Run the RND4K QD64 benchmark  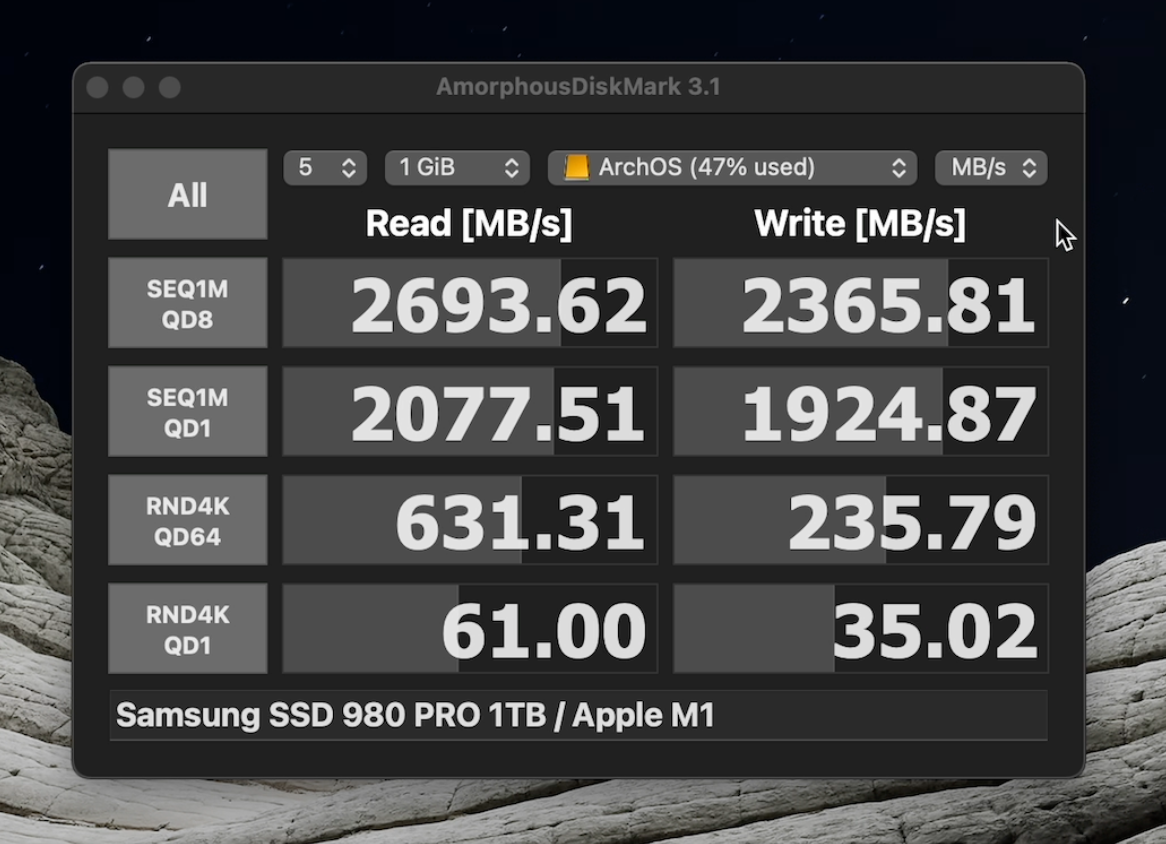point(187,520)
